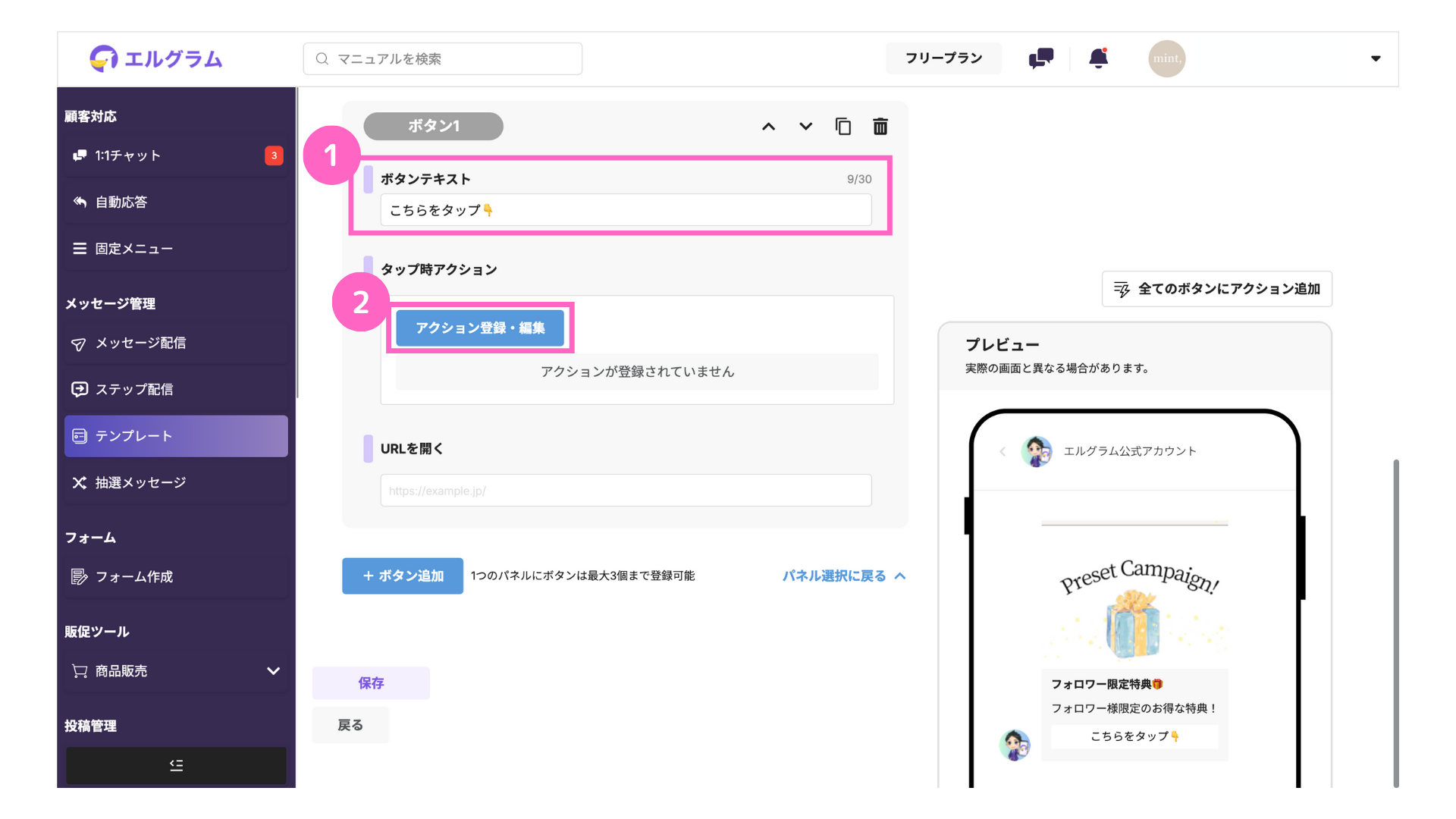This screenshot has width=1456, height=819.
Task: Click the エルグラム logo
Action: pos(155,58)
